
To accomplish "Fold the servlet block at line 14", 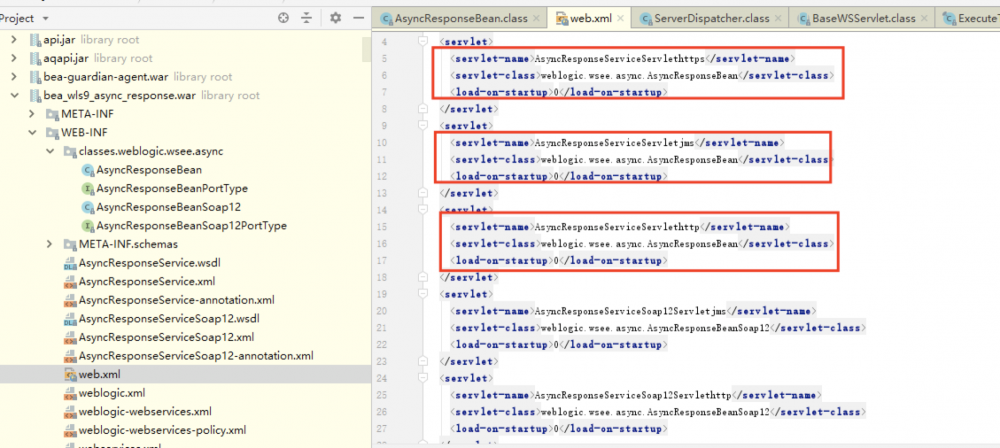I will 422,210.
